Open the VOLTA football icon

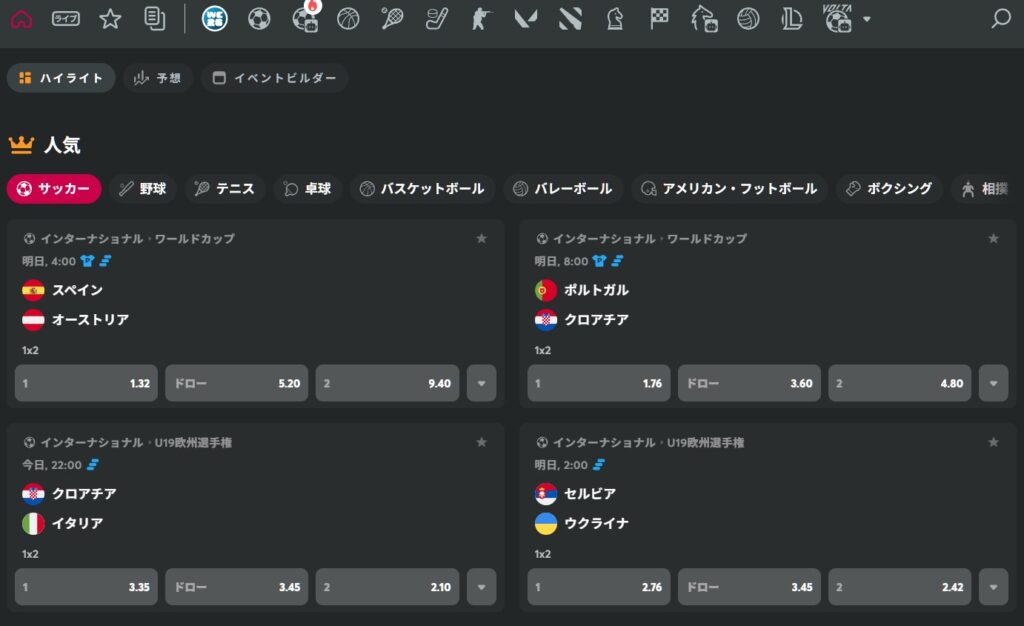pos(837,19)
